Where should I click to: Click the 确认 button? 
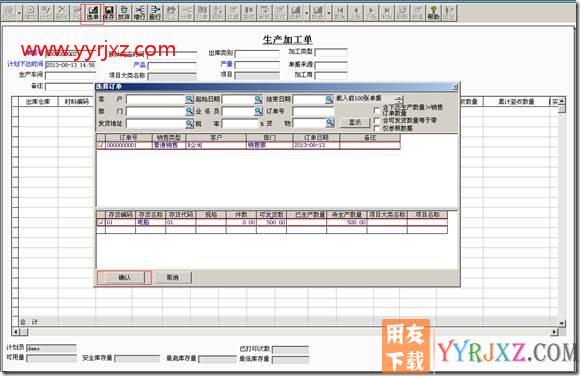125,277
